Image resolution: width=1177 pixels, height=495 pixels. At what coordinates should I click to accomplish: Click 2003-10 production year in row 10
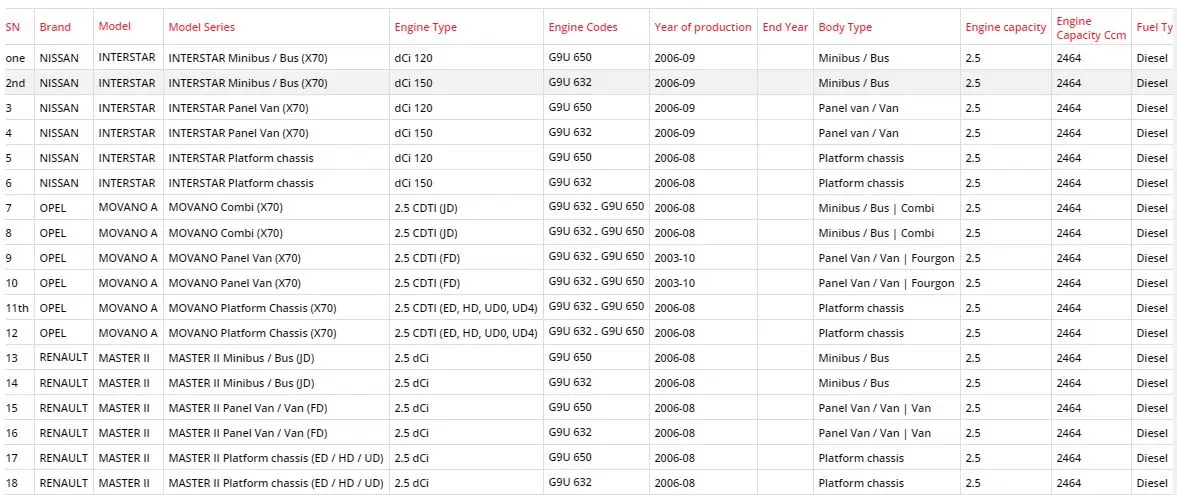click(x=675, y=283)
